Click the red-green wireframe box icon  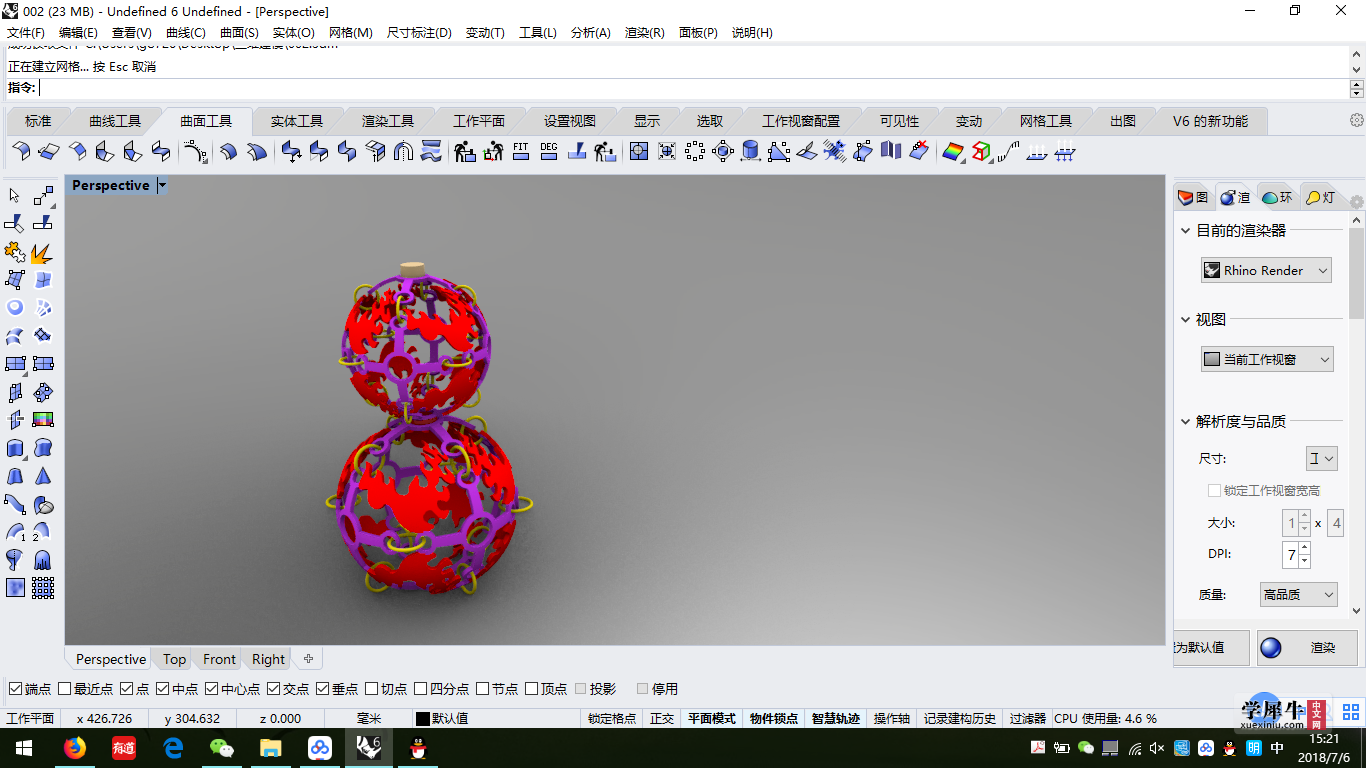coord(981,151)
